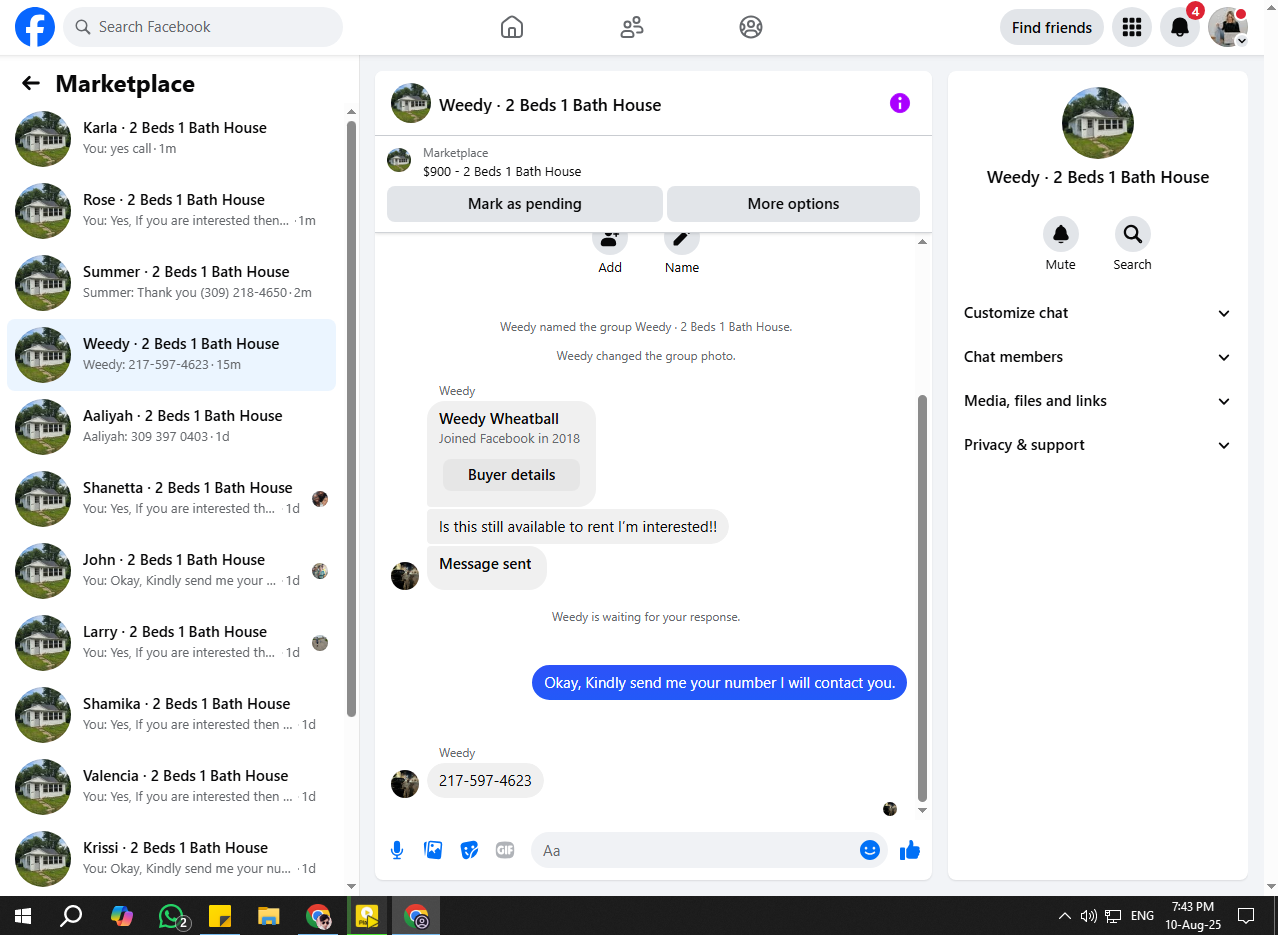This screenshot has width=1278, height=935.
Task: Click the large house group photo
Action: tap(1098, 123)
